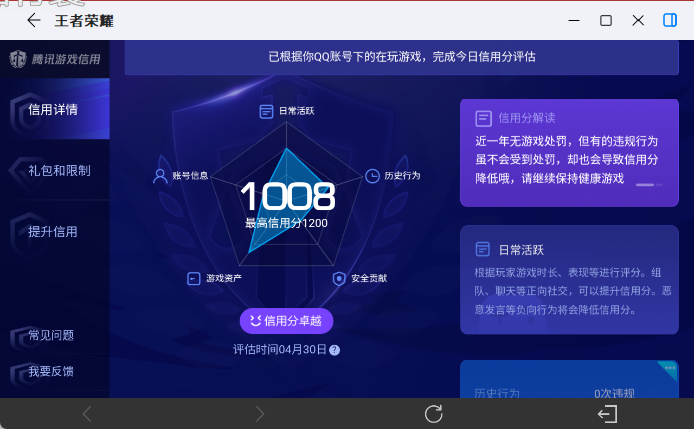Minimize the 王者荣耀 window
The width and height of the screenshot is (694, 429).
click(x=574, y=20)
